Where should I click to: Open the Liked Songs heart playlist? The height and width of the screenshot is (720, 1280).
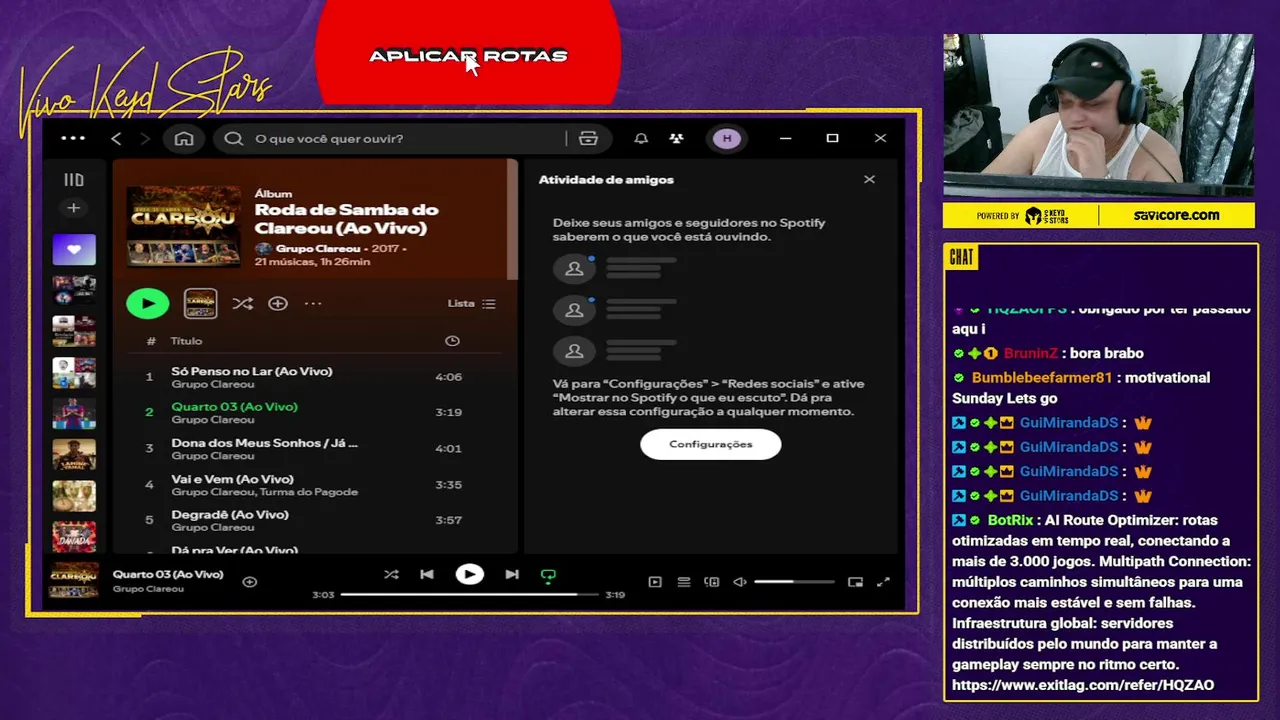click(x=74, y=249)
